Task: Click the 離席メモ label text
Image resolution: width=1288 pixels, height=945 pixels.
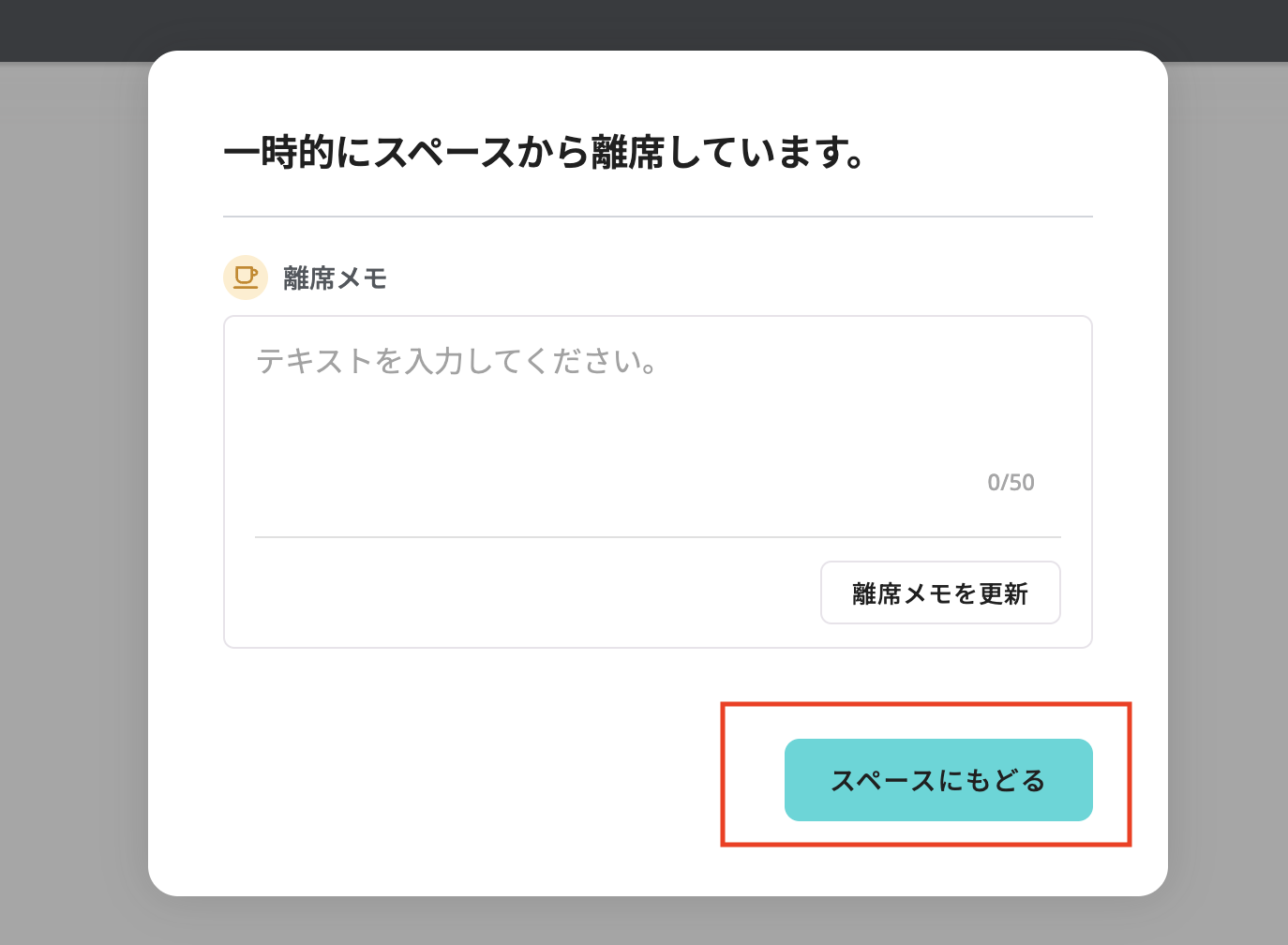Action: [335, 277]
